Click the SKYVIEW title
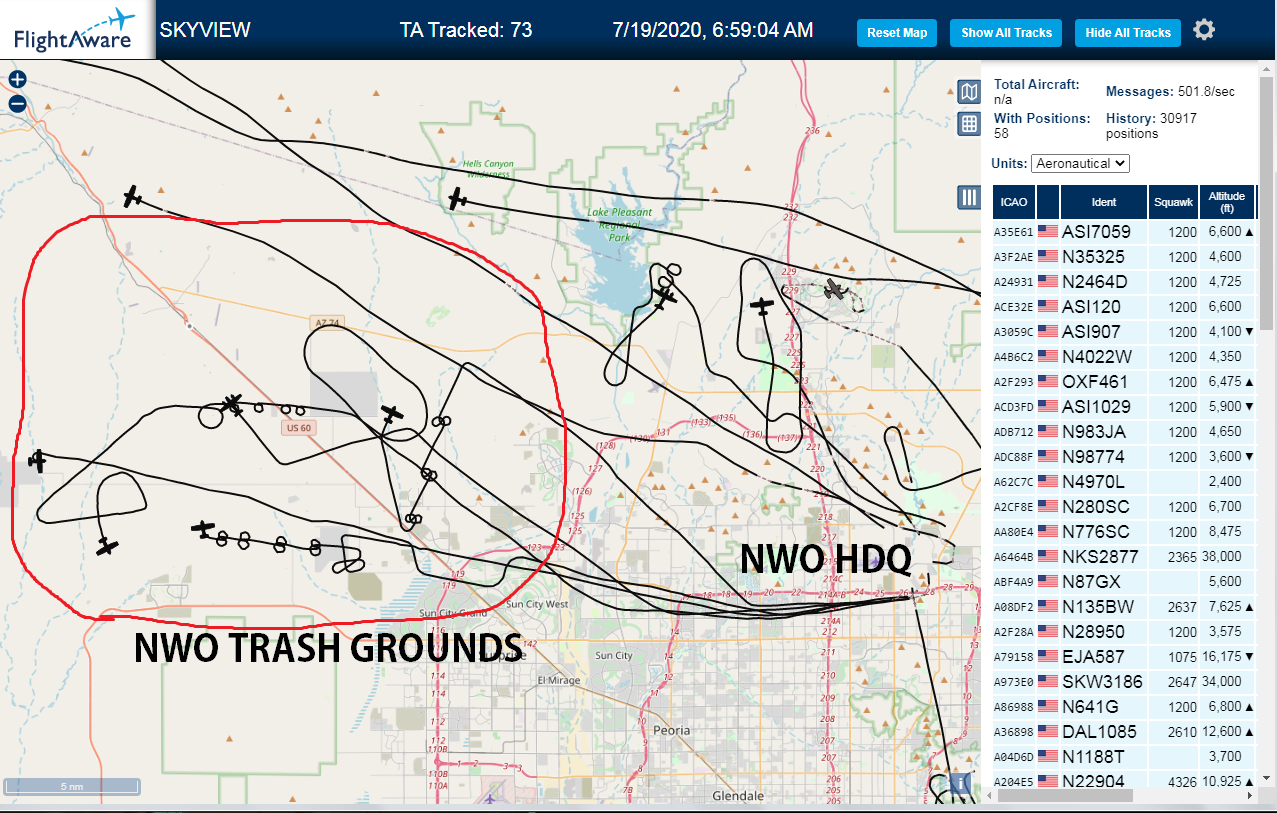 (x=205, y=30)
